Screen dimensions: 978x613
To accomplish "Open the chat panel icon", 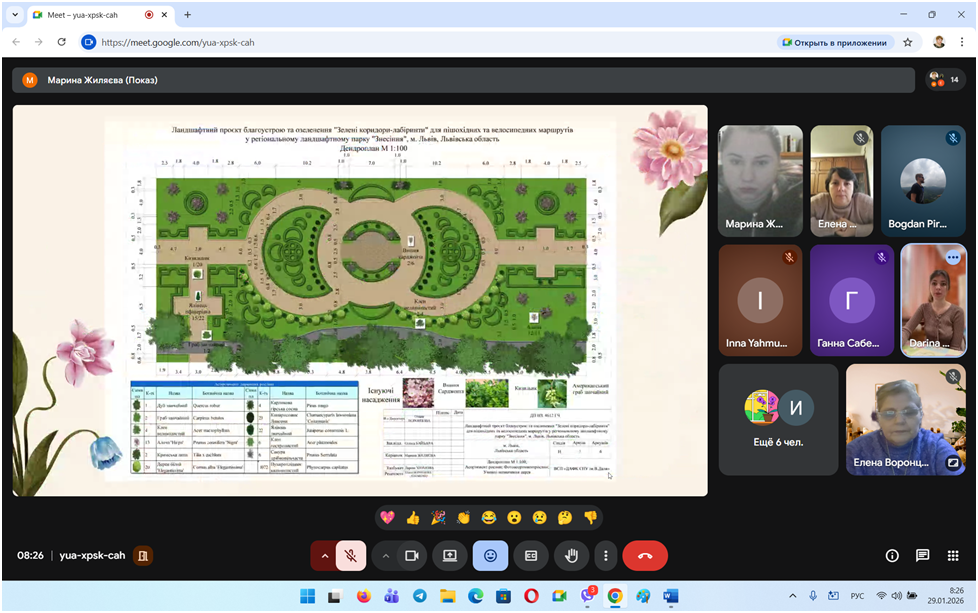I will pyautogui.click(x=922, y=556).
